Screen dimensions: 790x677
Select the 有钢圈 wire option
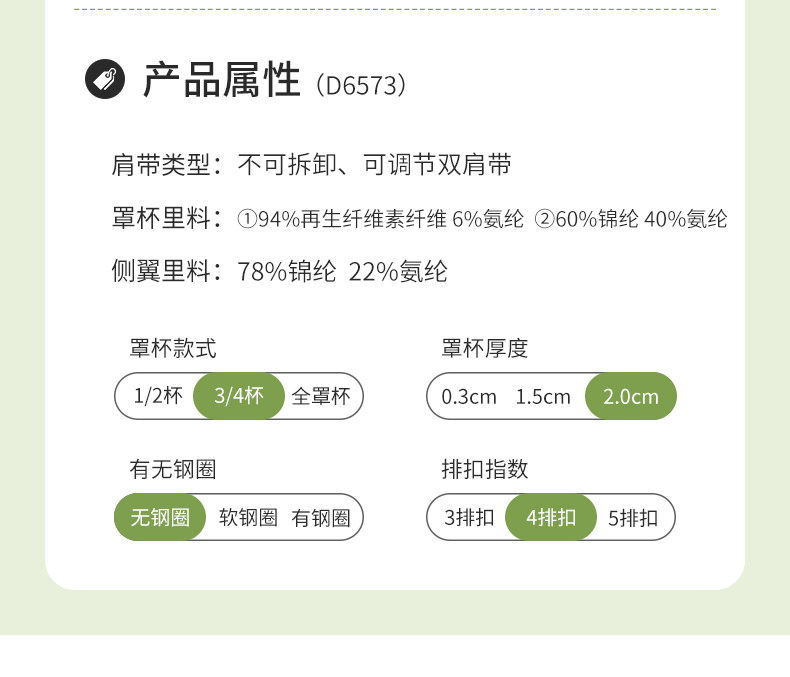tap(321, 518)
